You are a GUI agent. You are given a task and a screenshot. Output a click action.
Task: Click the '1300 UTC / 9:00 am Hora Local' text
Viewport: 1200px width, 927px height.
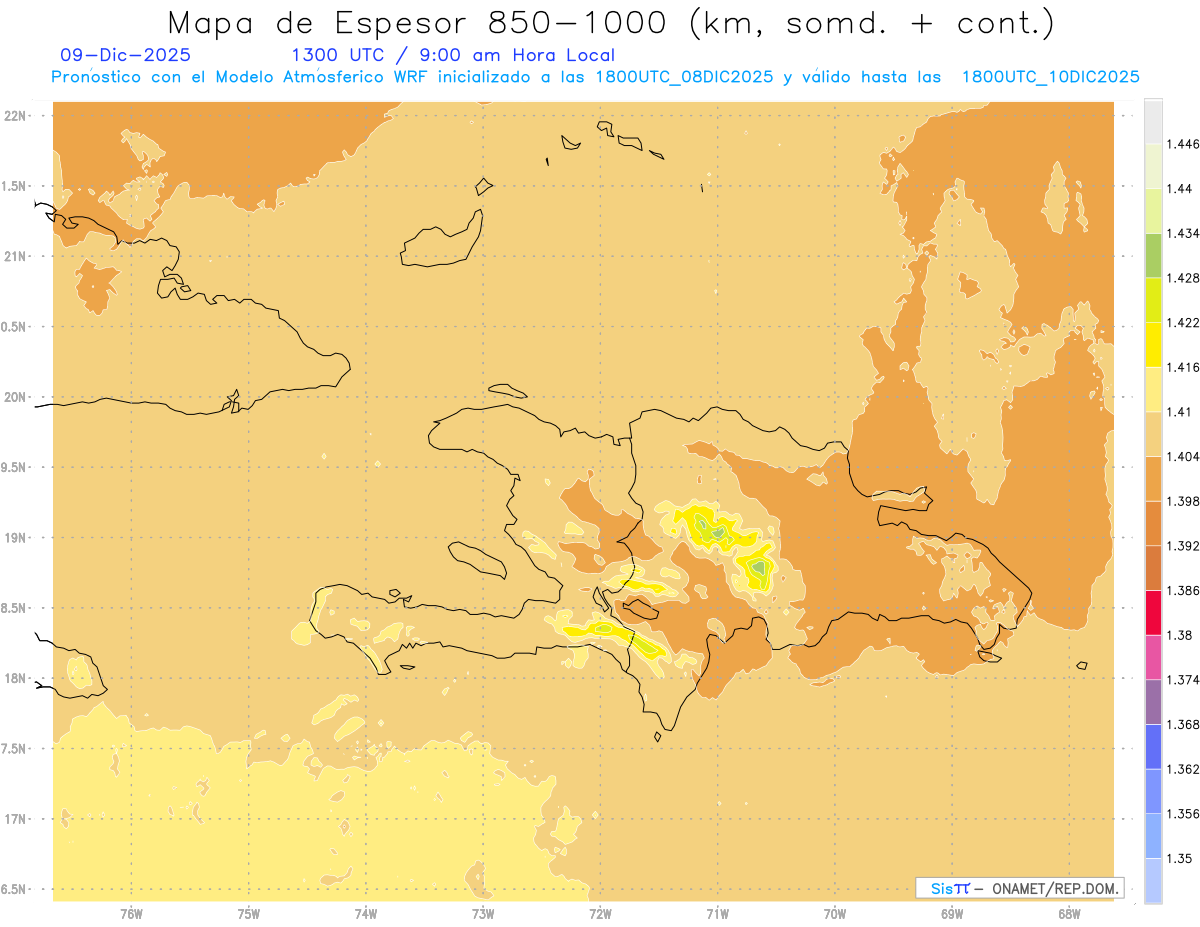tap(453, 55)
